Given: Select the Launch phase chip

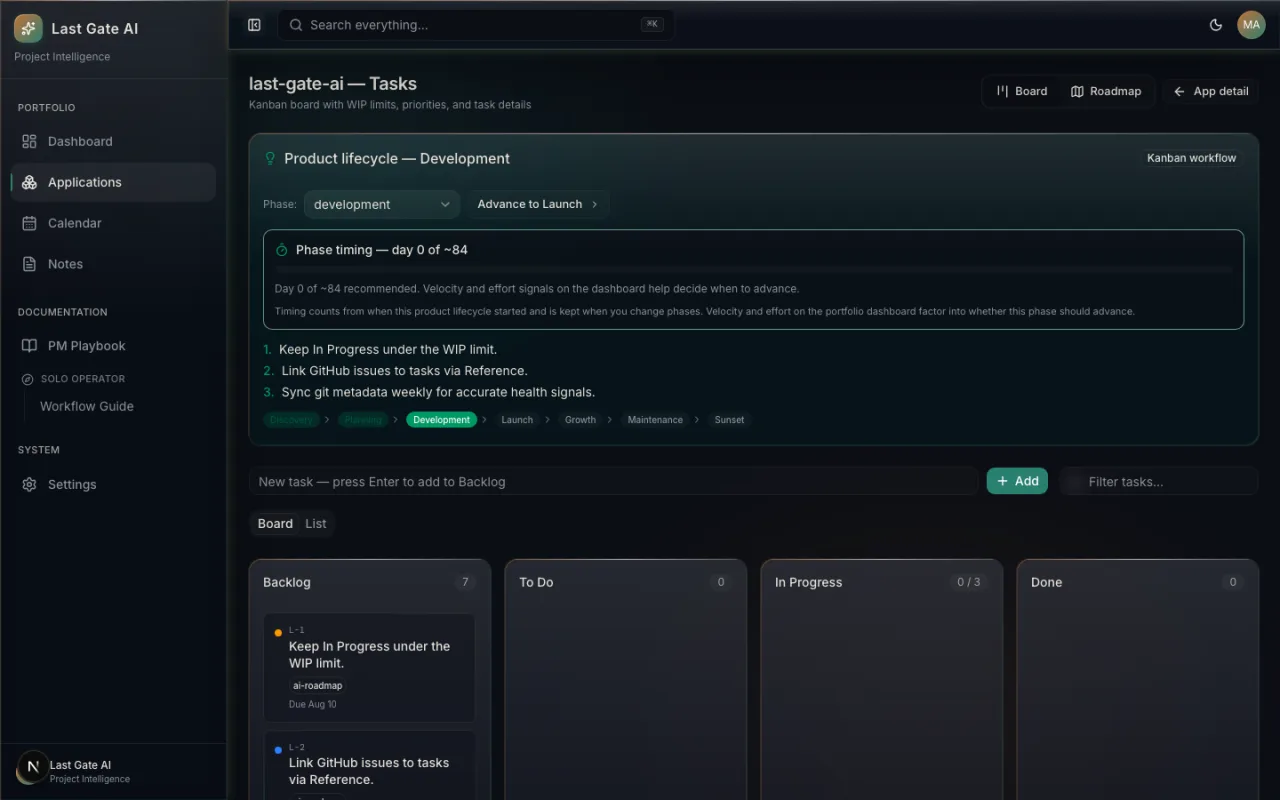Looking at the screenshot, I should (x=517, y=420).
